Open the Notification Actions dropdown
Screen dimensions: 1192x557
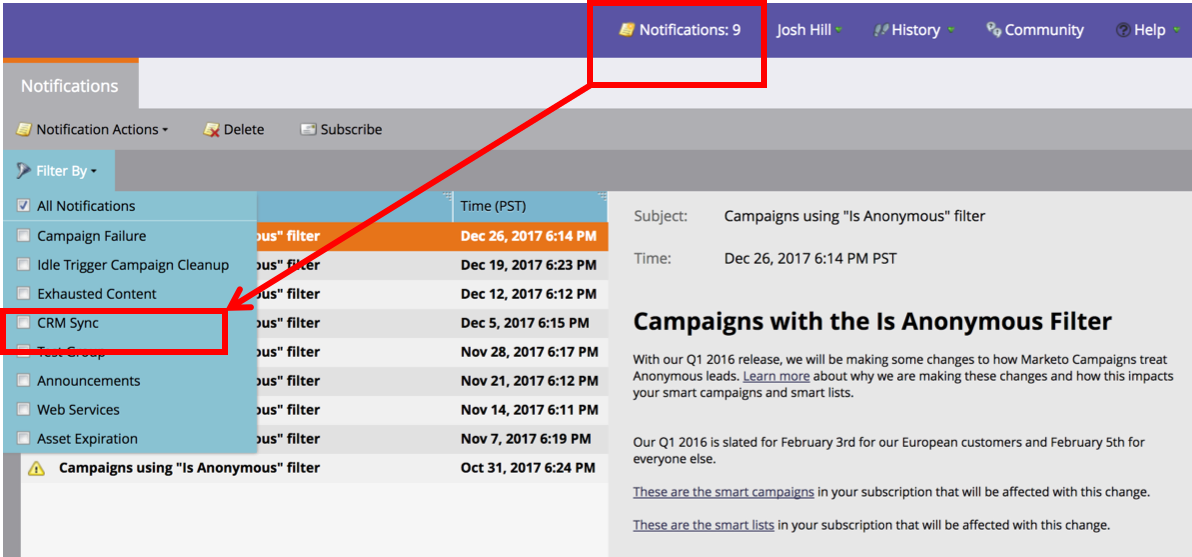[x=94, y=130]
